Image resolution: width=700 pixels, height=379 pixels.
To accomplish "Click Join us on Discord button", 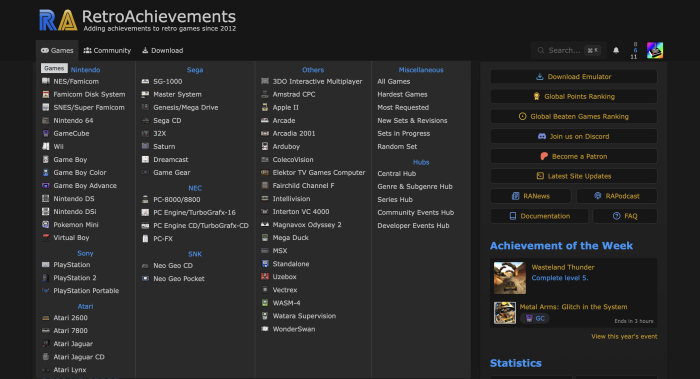I will pyautogui.click(x=574, y=136).
